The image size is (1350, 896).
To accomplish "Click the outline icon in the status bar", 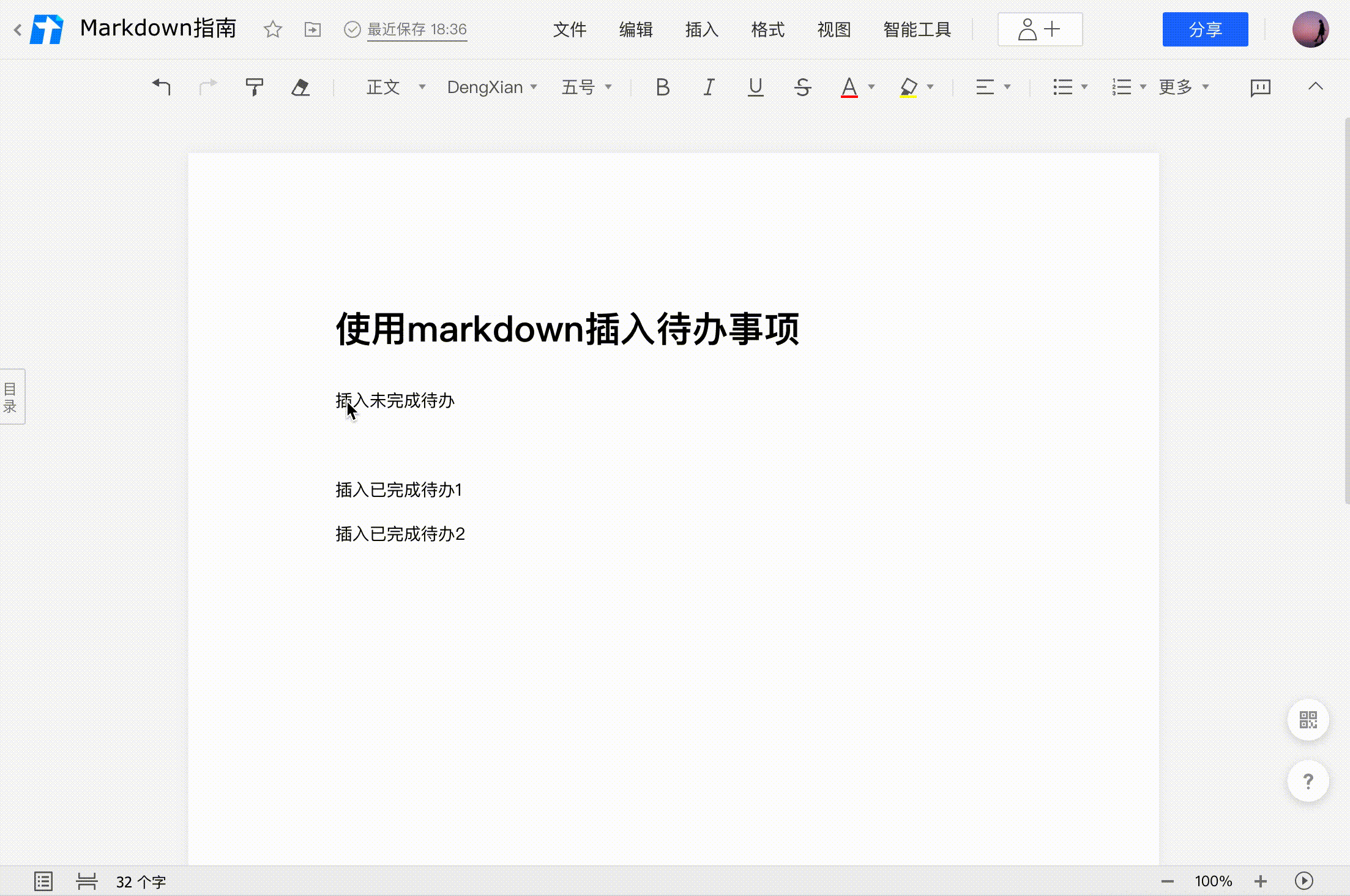I will pyautogui.click(x=43, y=881).
